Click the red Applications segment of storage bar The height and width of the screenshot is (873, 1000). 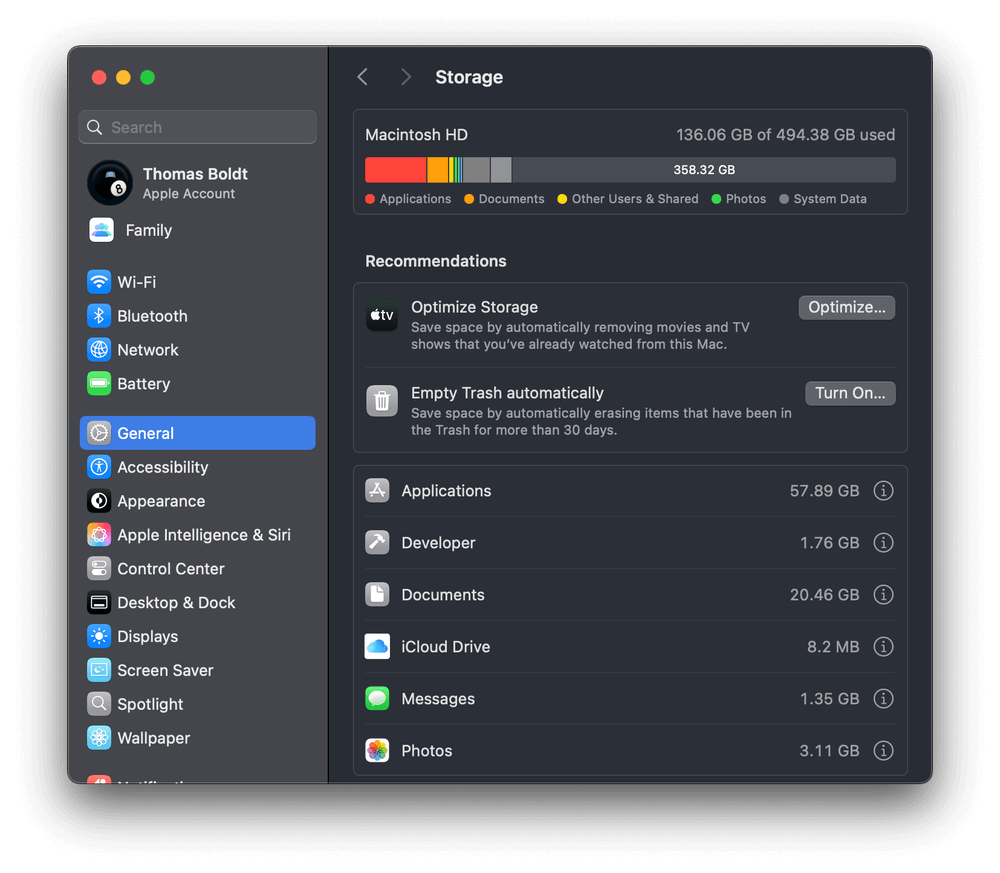pos(395,170)
